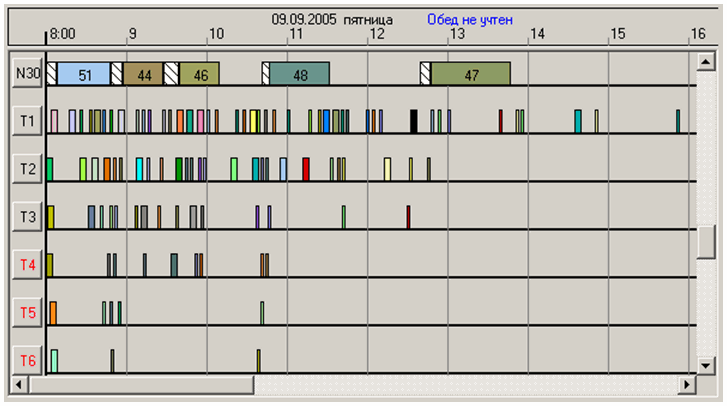Select the T3 row button

point(27,216)
